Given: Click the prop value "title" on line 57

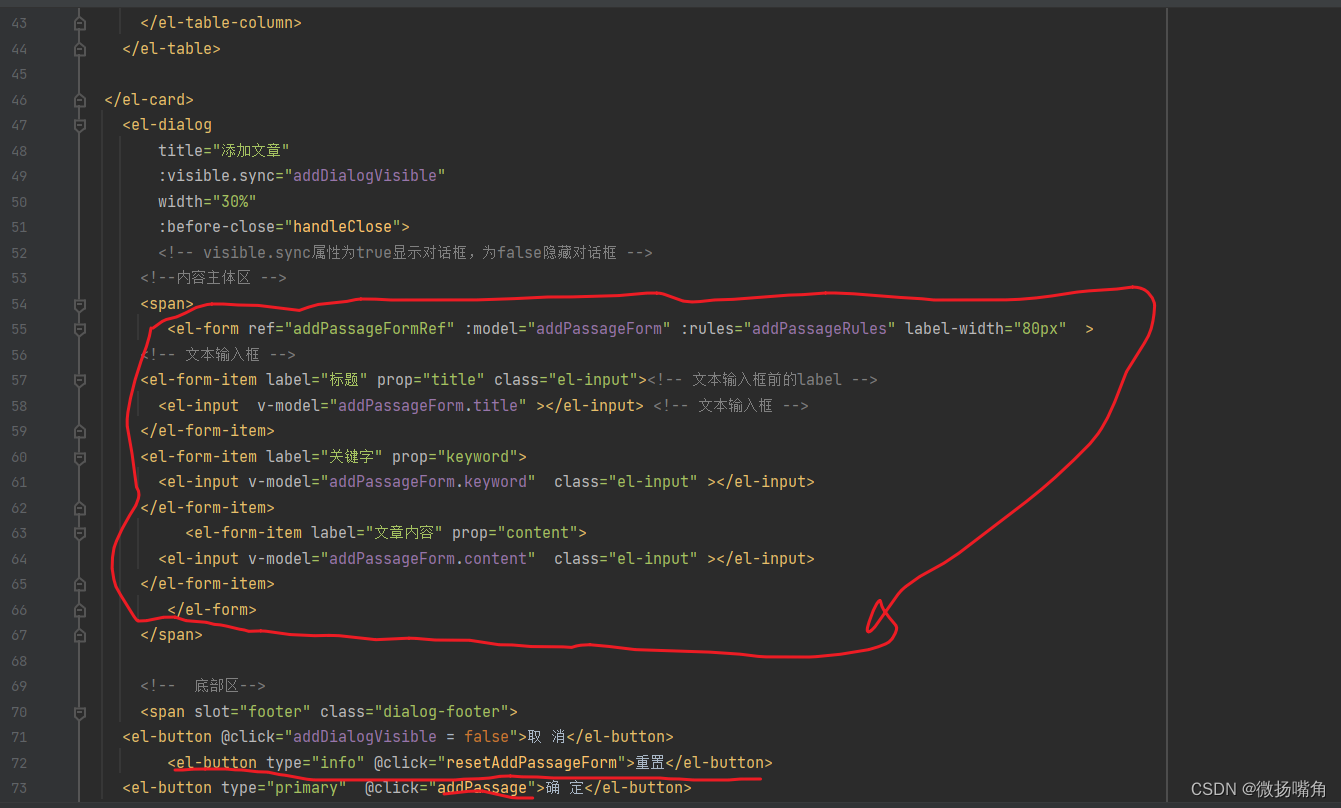Looking at the screenshot, I should tap(454, 380).
